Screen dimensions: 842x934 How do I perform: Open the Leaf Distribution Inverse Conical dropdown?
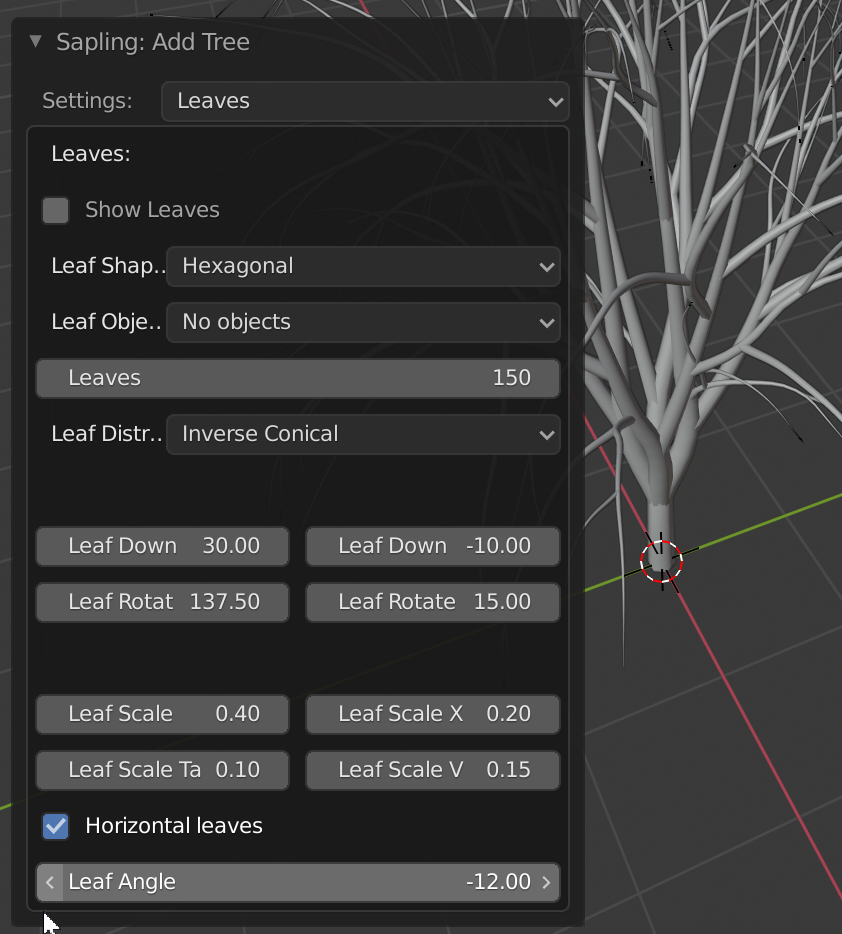(x=363, y=434)
